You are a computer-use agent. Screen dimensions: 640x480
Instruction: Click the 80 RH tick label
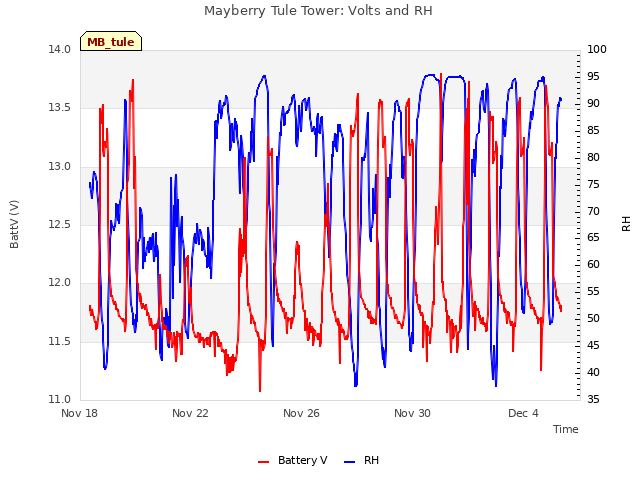pos(593,157)
